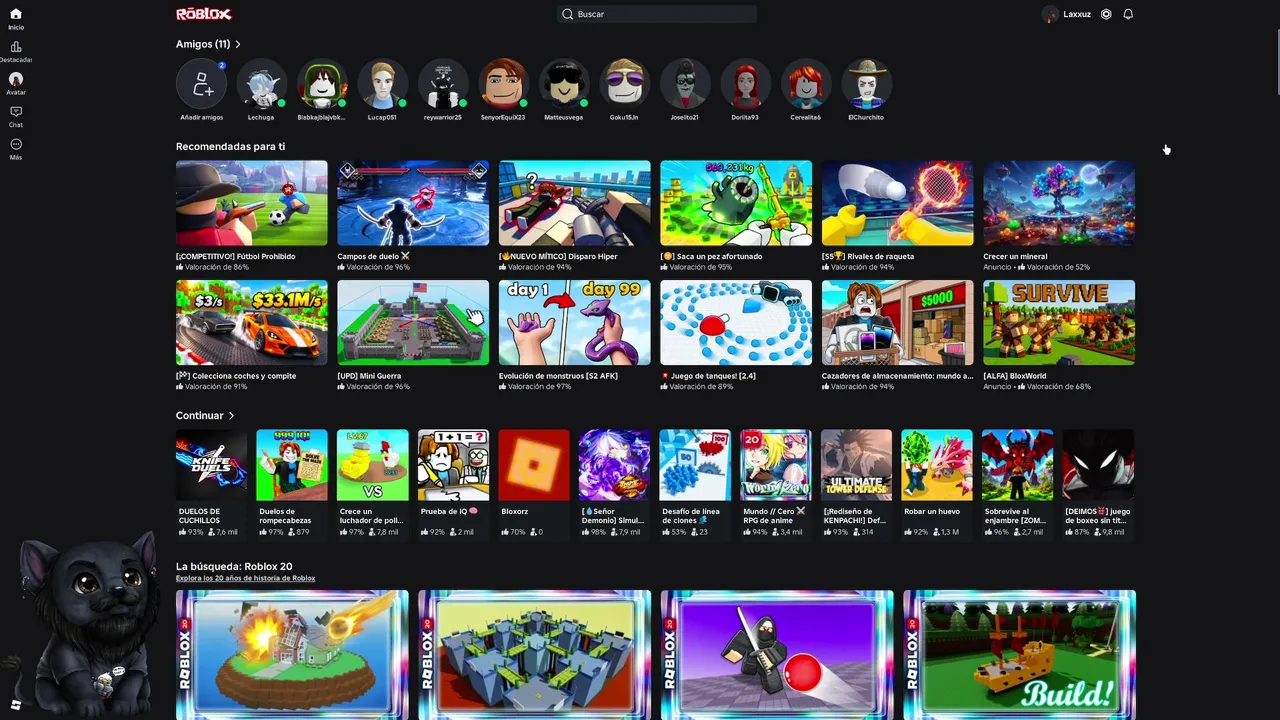Open the Laxxuz profile avatar
1280x720 pixels.
click(1050, 14)
